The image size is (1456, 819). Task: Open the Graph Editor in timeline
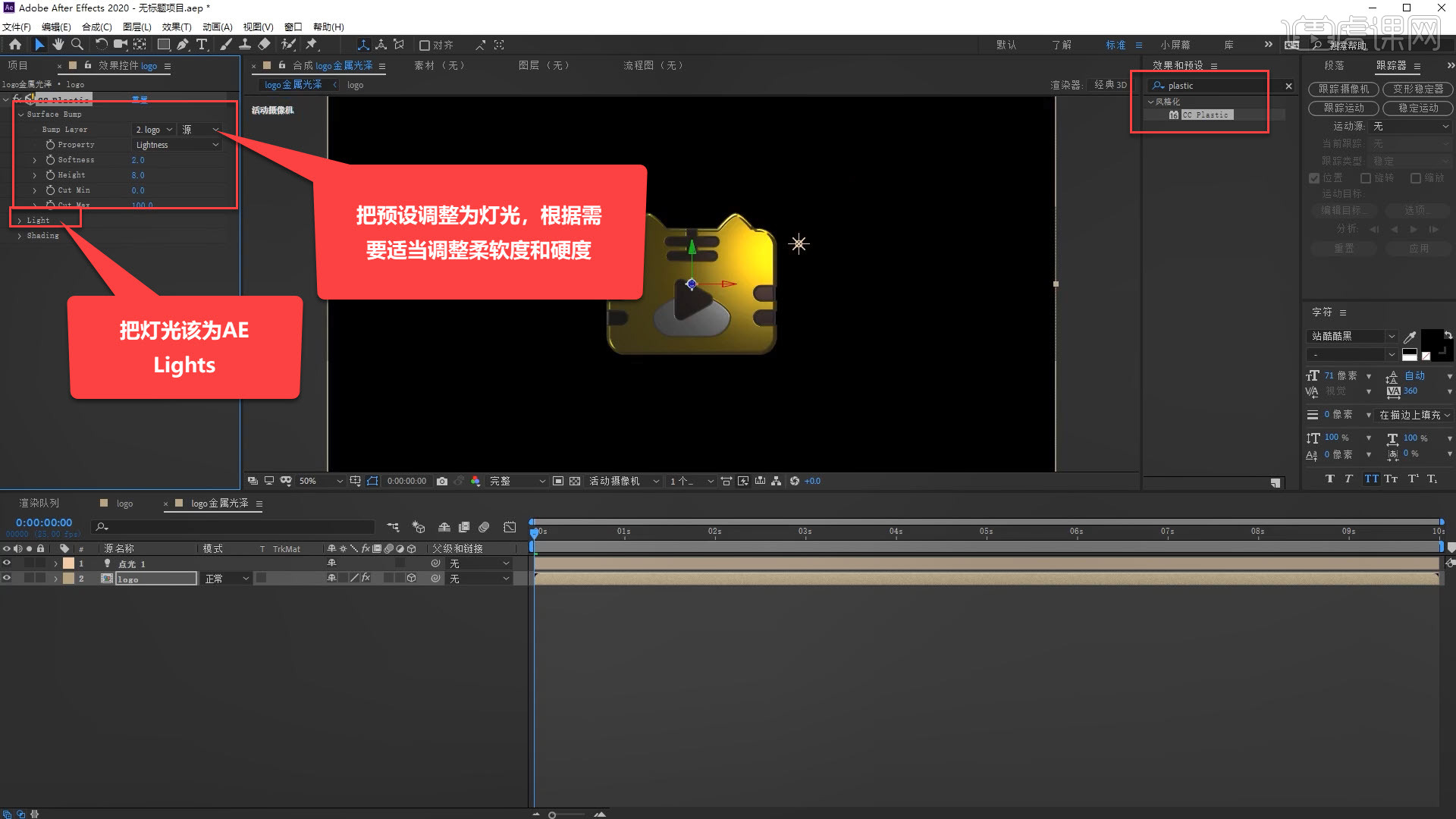[x=510, y=526]
